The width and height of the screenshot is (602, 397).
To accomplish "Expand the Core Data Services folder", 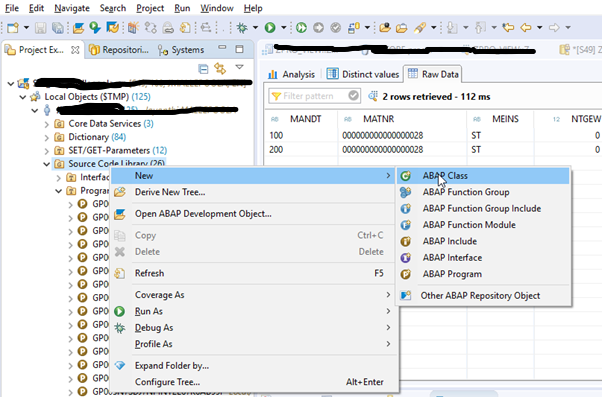I will (46, 124).
